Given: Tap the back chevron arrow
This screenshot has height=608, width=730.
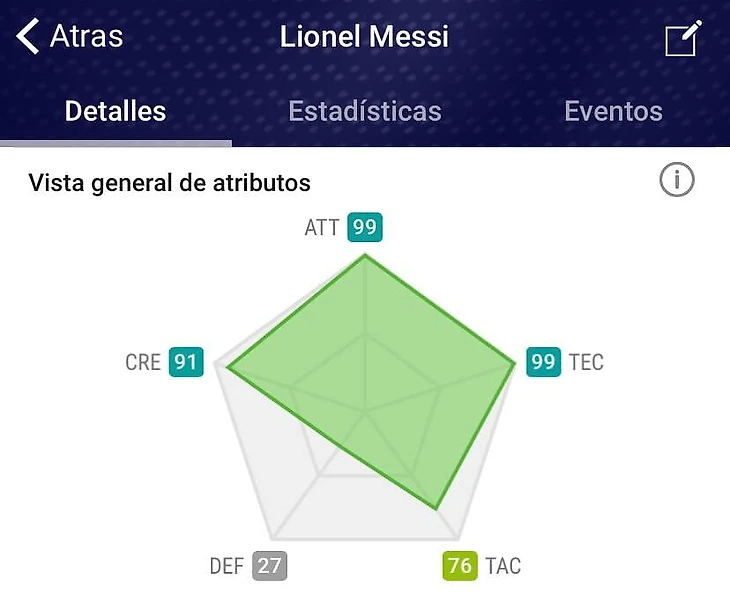Looking at the screenshot, I should pos(28,37).
